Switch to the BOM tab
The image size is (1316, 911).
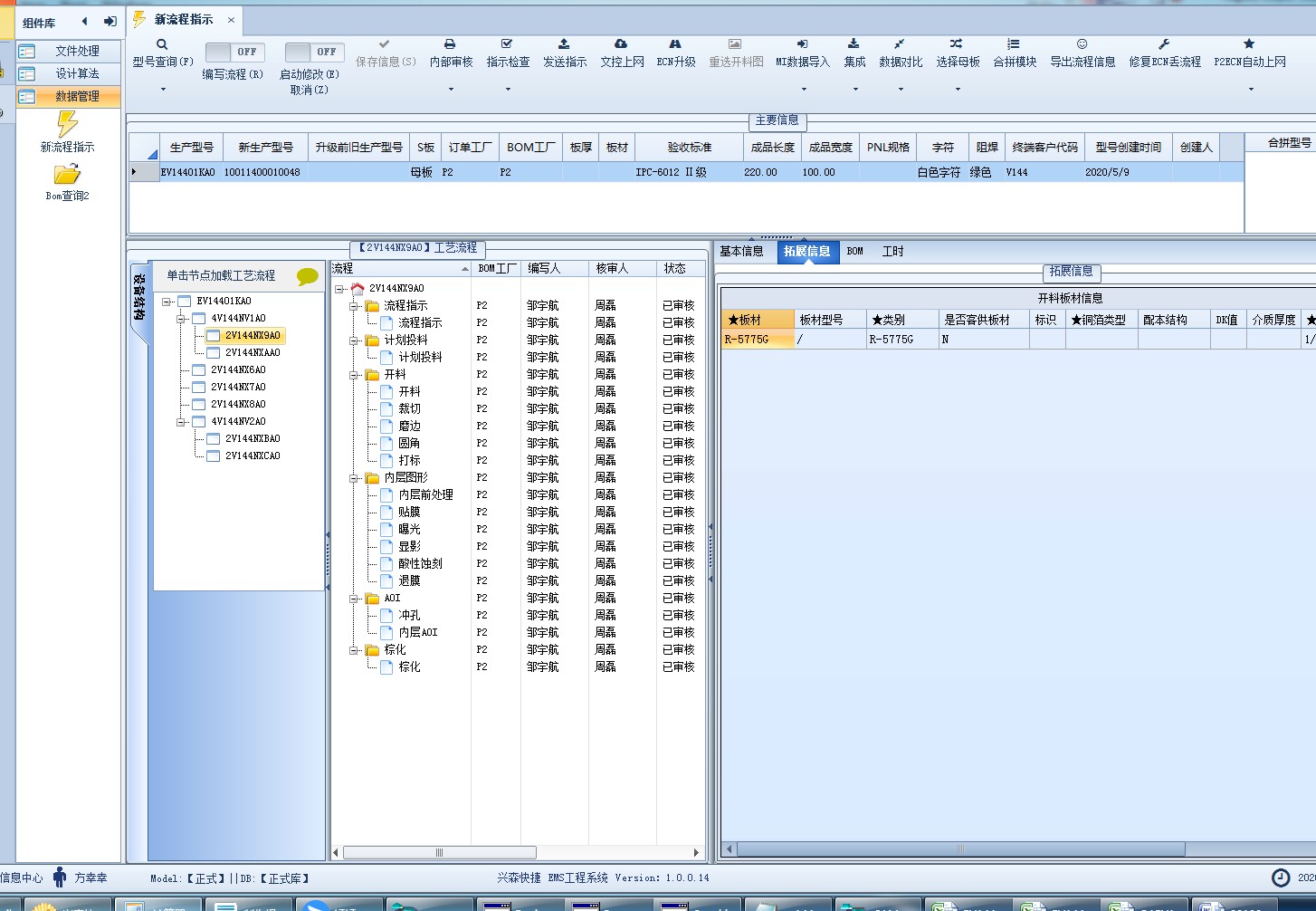coord(855,252)
